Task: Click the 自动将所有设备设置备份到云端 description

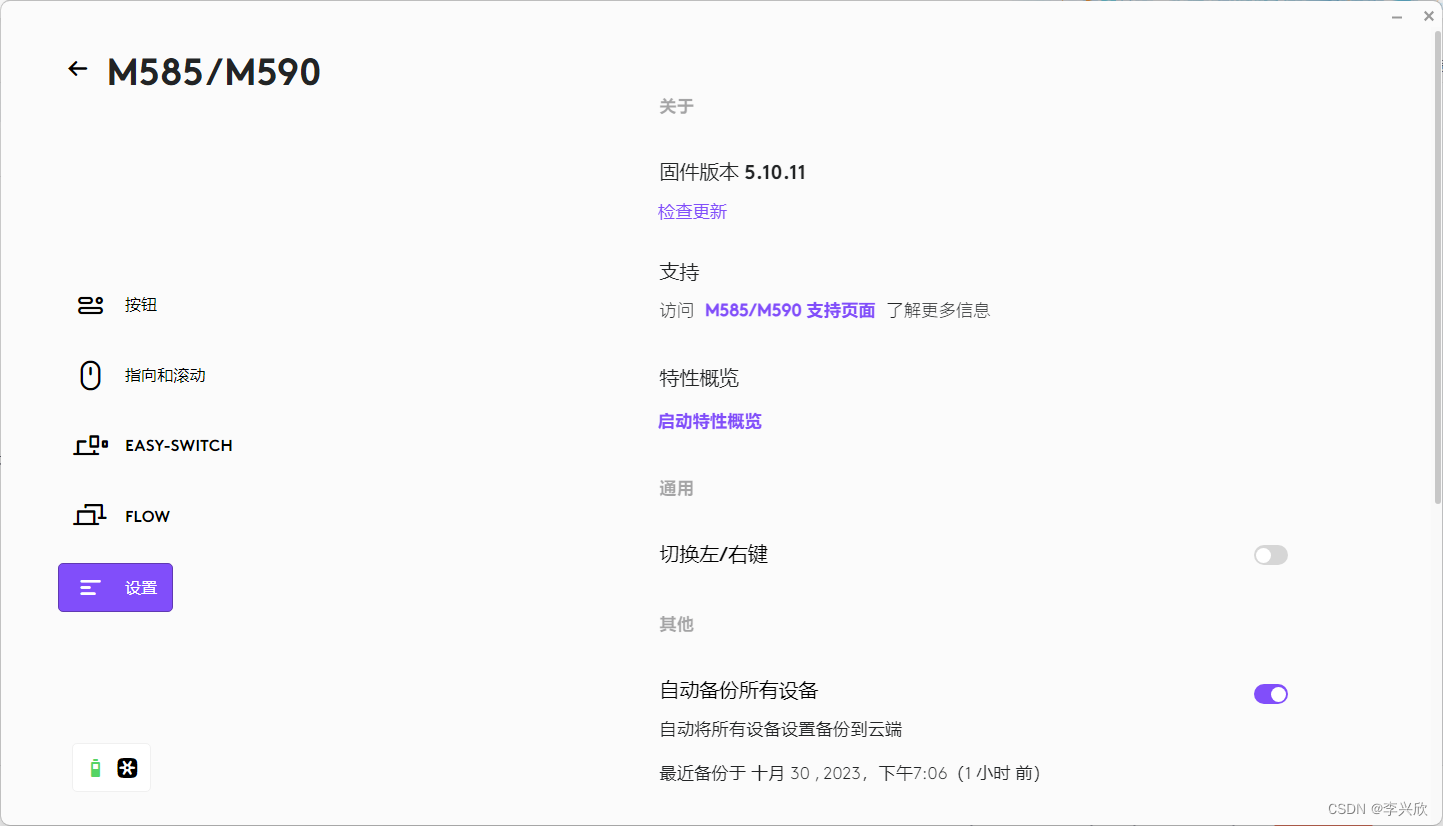Action: coord(781,730)
